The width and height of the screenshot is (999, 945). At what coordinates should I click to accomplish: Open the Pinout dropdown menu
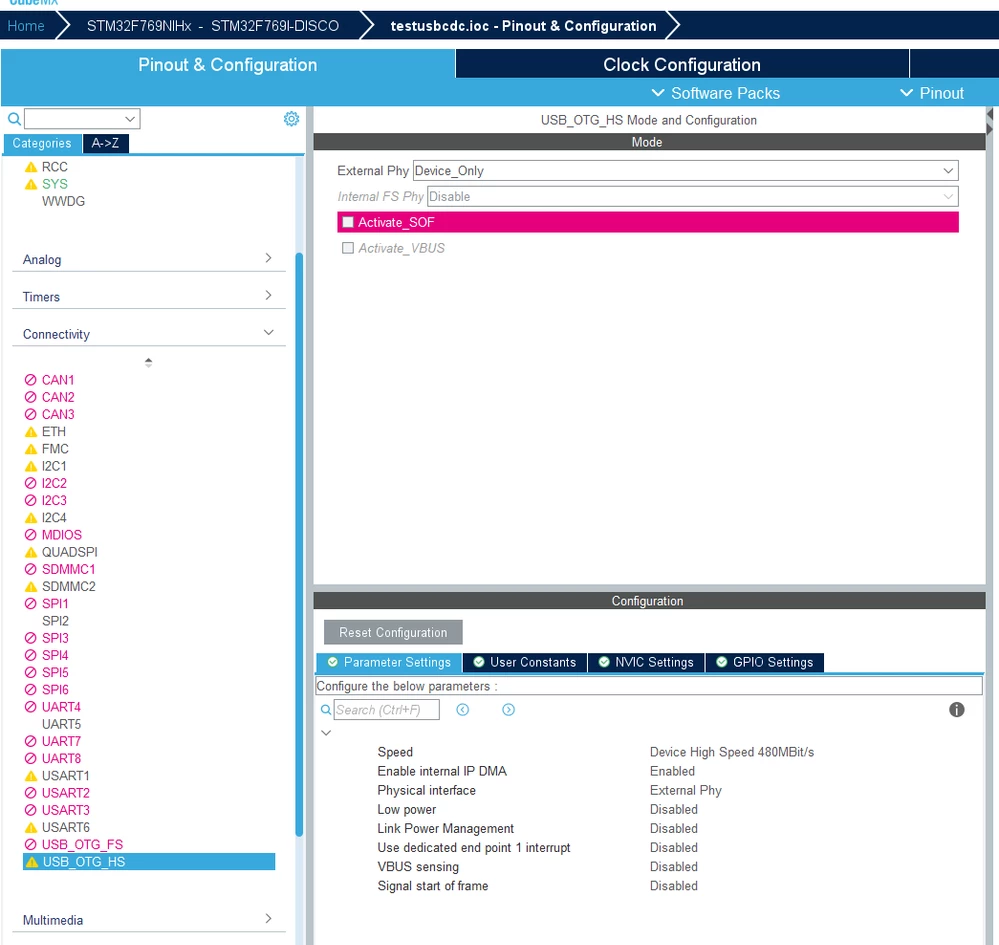pyautogui.click(x=932, y=93)
